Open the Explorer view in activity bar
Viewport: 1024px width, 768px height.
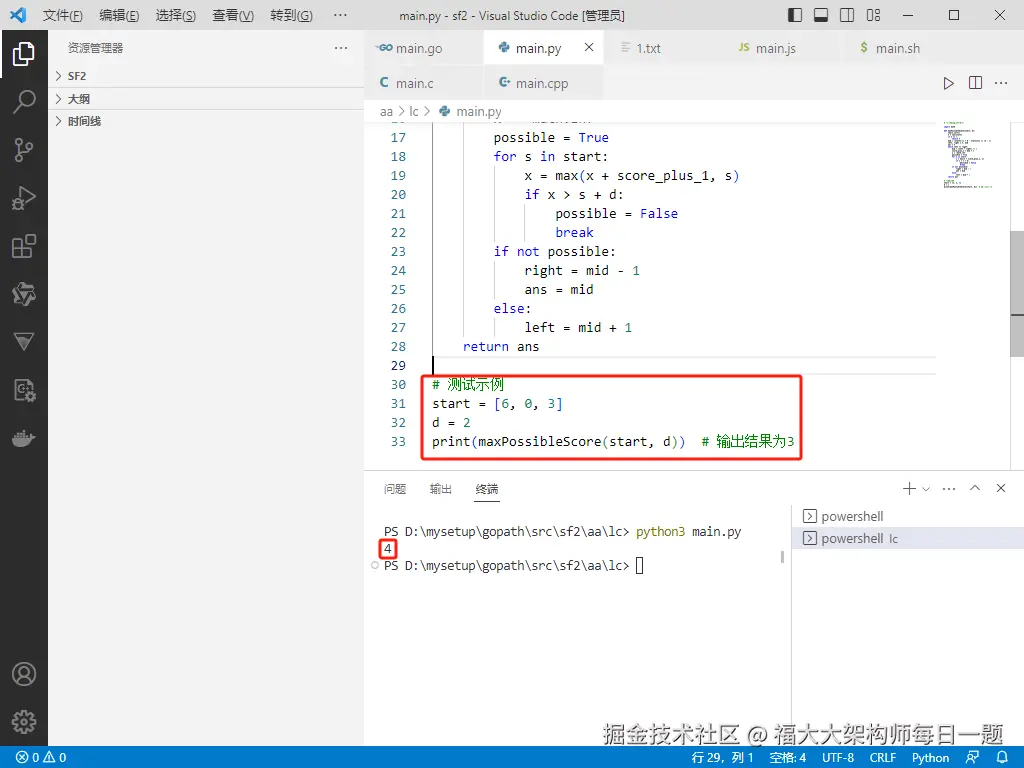click(x=24, y=54)
